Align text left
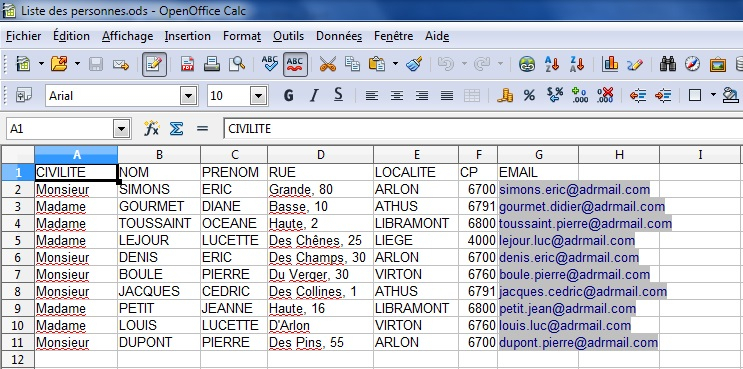743x369 pixels. pos(372,96)
